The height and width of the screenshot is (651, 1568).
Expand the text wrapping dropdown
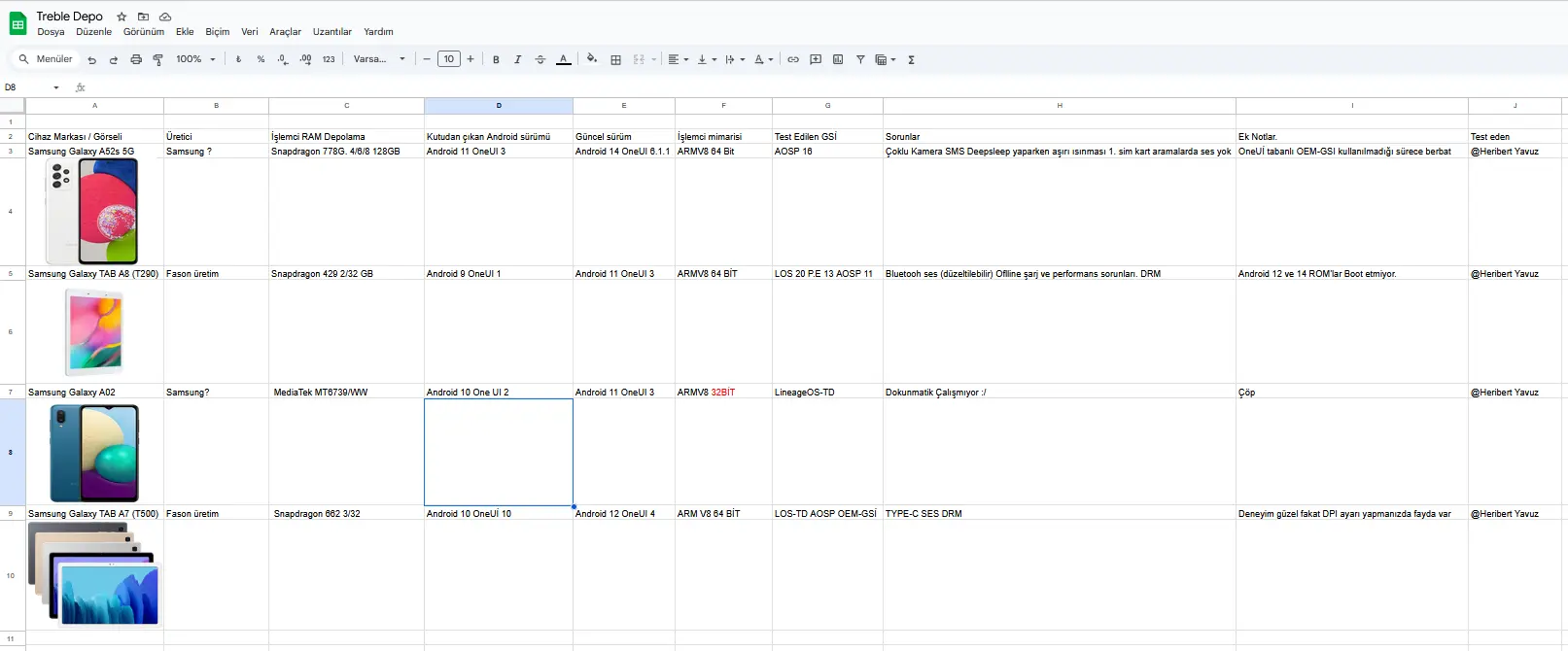743,59
